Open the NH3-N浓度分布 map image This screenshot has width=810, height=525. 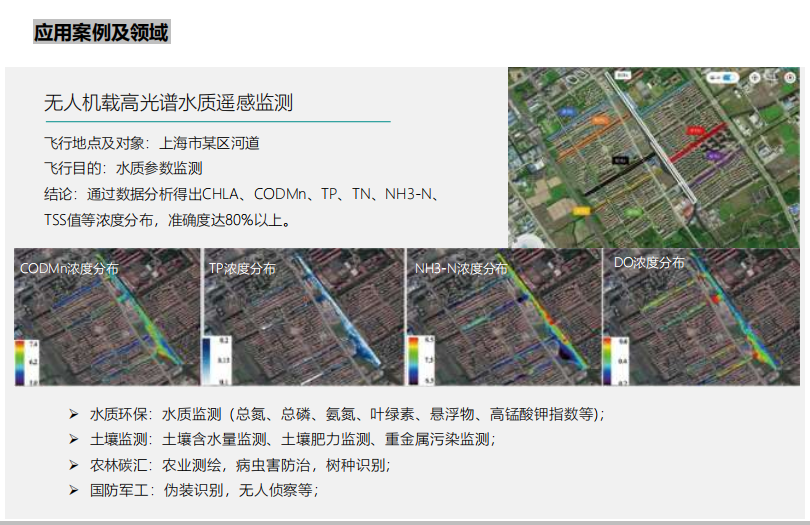pos(505,317)
